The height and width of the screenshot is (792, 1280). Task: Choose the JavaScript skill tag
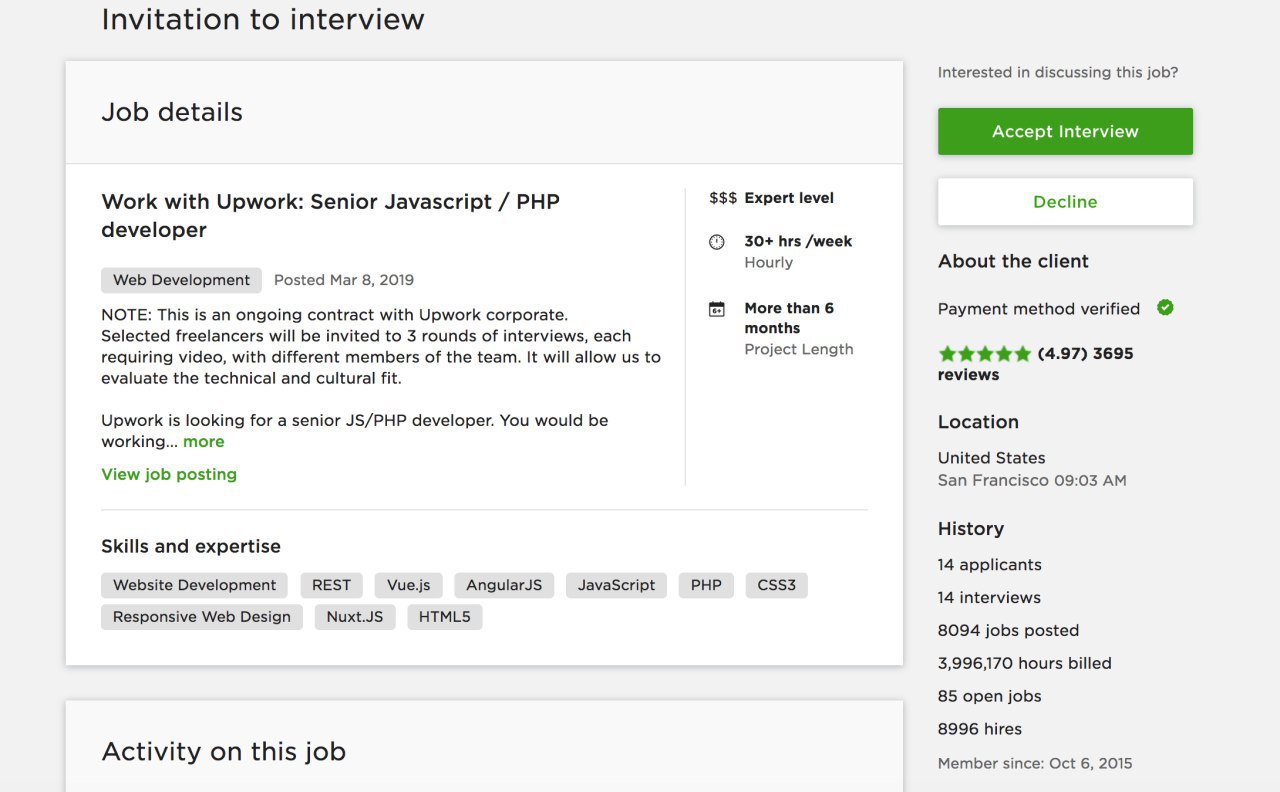(616, 585)
